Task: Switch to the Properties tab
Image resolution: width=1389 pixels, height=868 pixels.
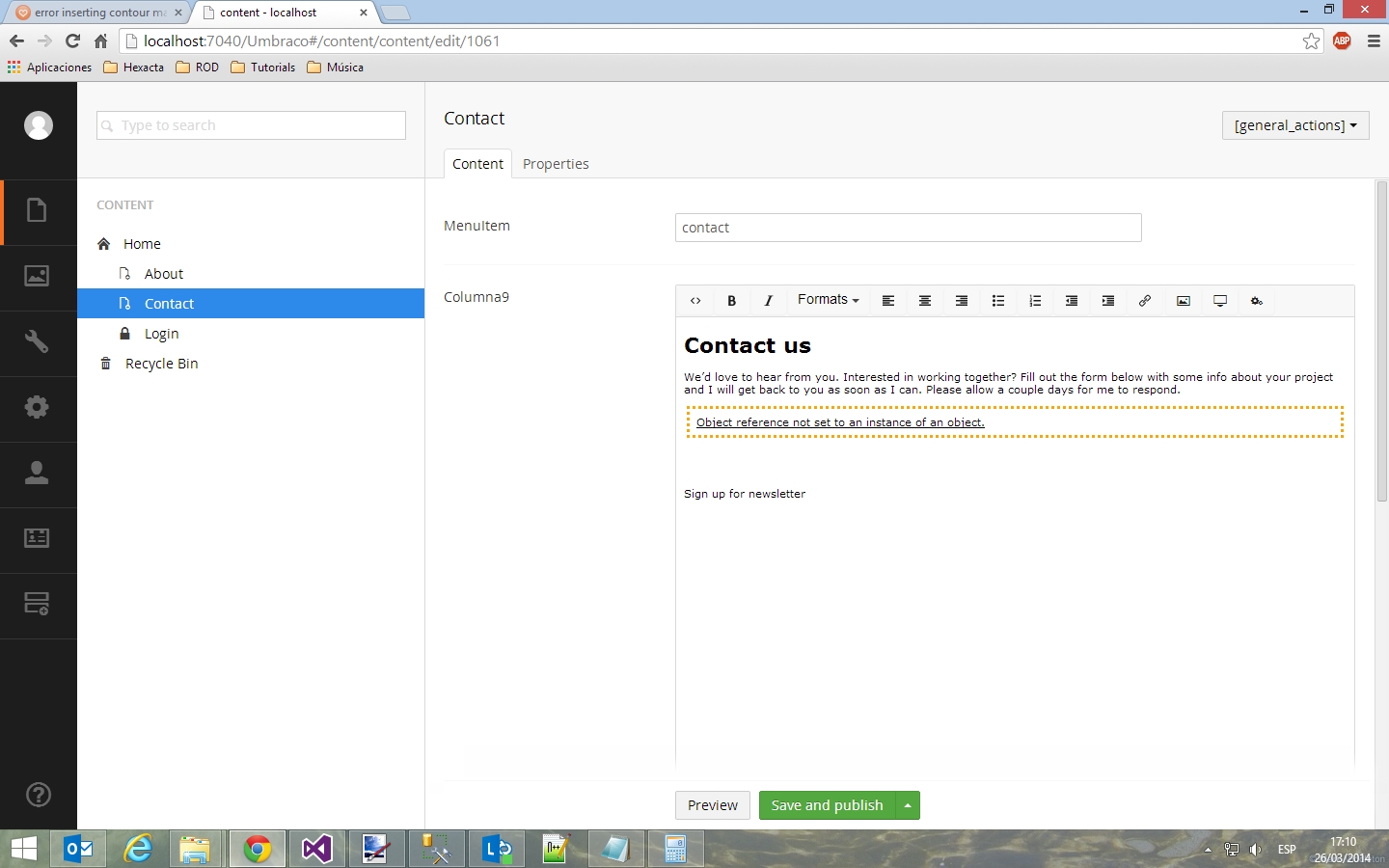Action: (x=556, y=164)
